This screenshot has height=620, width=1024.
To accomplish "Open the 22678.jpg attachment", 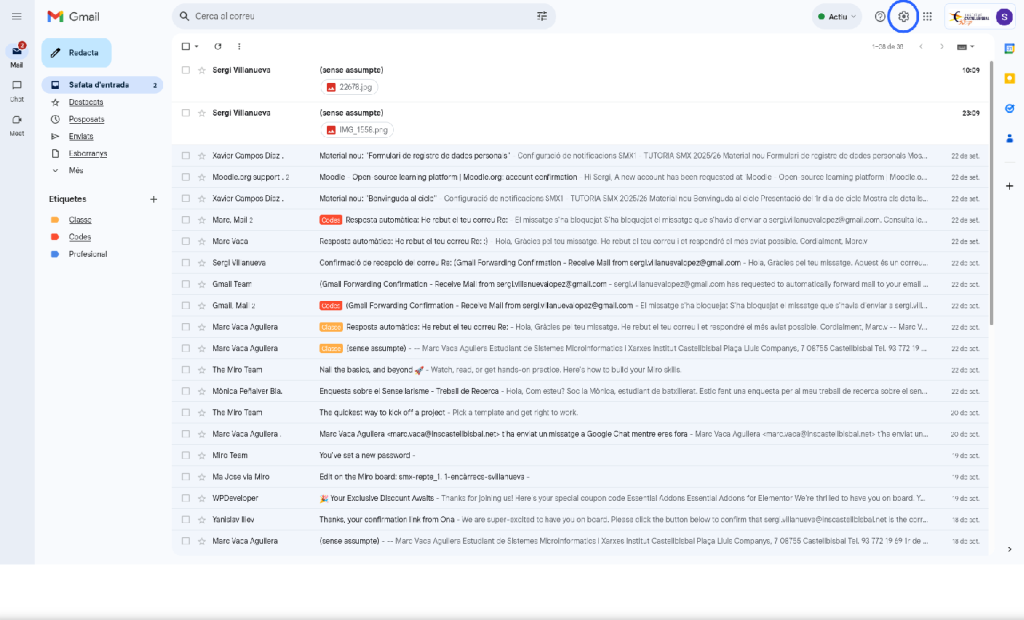I will pos(356,87).
